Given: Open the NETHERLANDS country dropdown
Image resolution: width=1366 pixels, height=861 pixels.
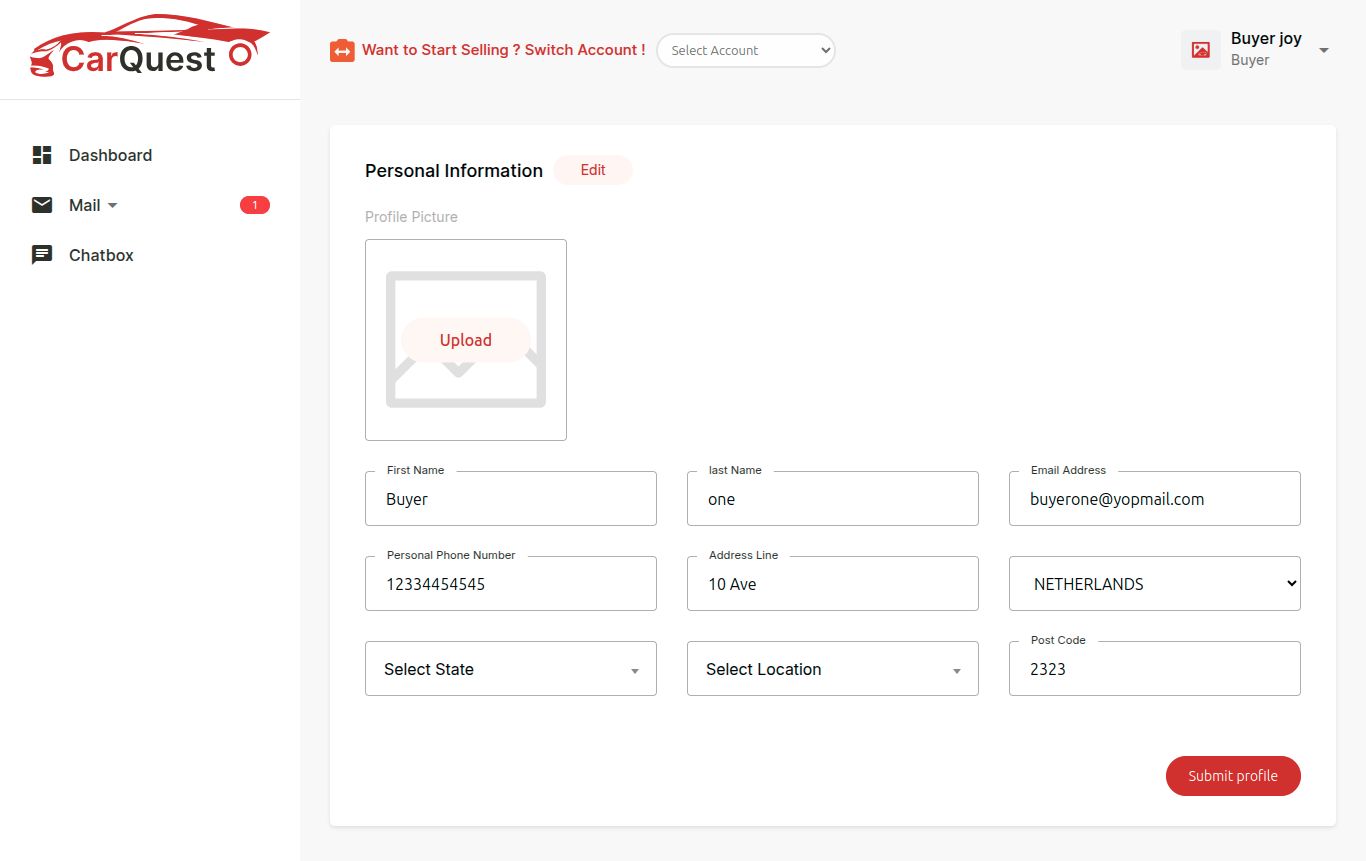Looking at the screenshot, I should point(1154,584).
